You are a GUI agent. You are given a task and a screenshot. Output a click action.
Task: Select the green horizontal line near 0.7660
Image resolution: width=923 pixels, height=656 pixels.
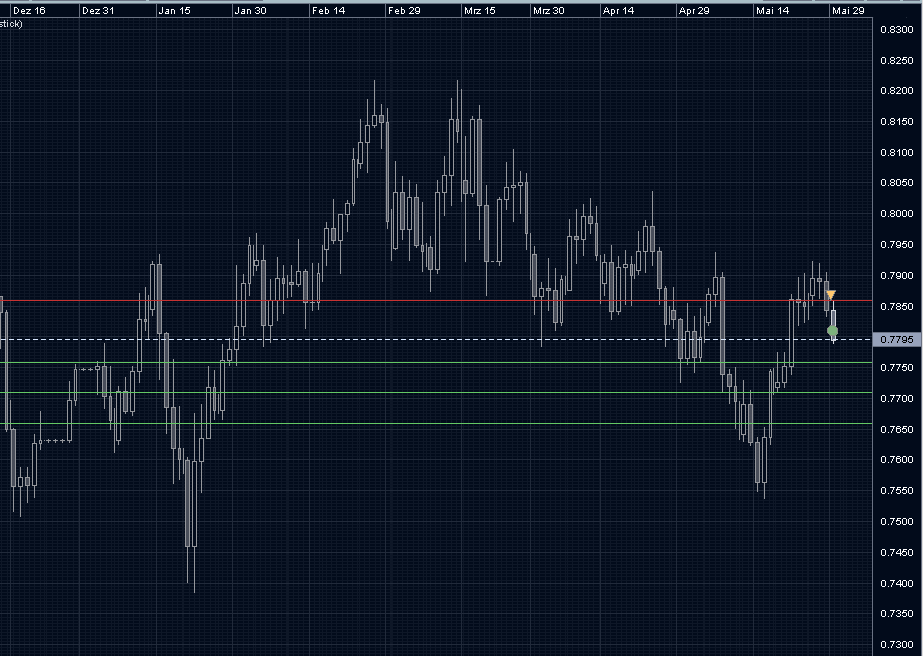436,423
